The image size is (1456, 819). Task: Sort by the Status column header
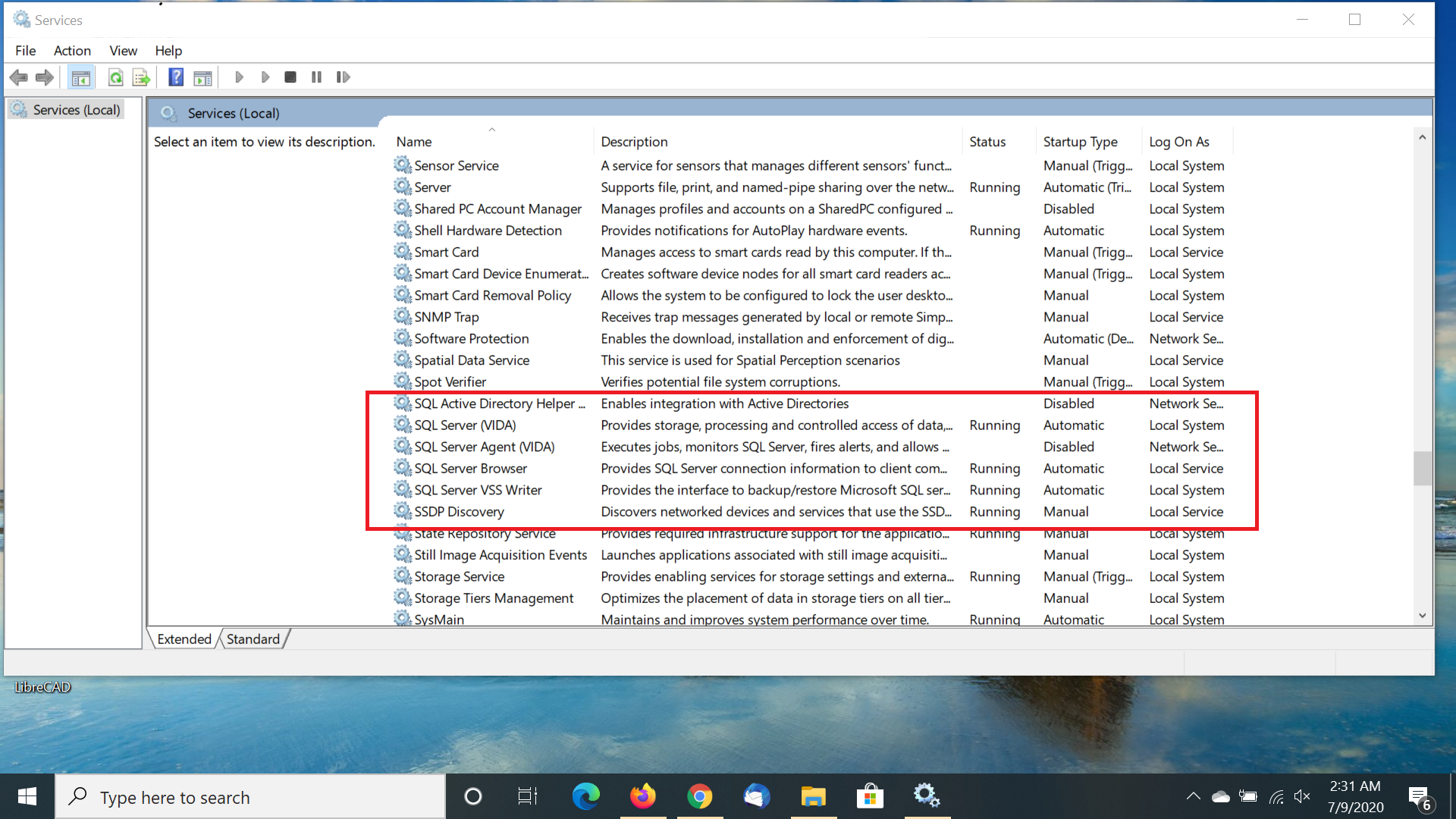(x=987, y=142)
